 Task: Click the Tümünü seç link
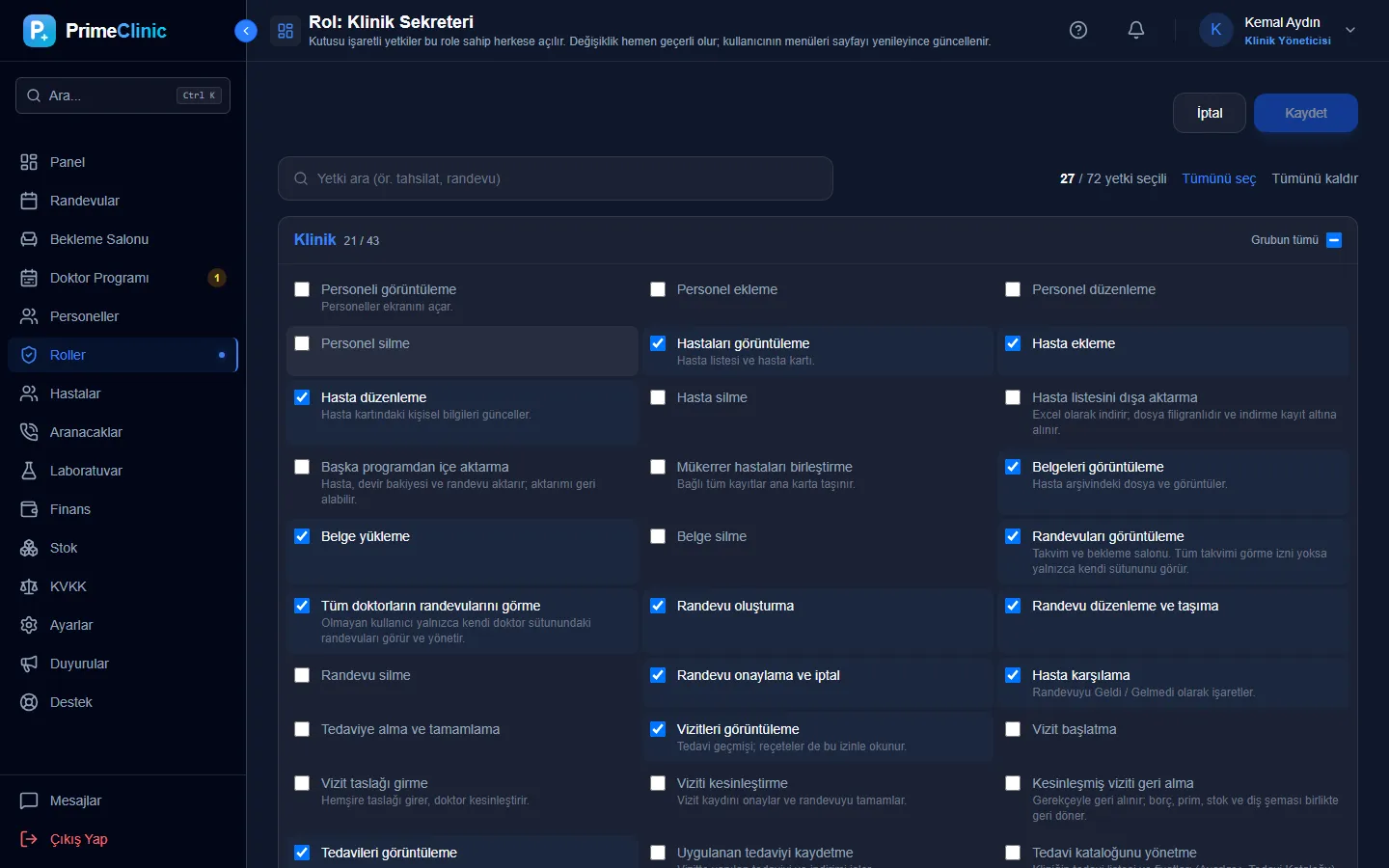pyautogui.click(x=1219, y=178)
